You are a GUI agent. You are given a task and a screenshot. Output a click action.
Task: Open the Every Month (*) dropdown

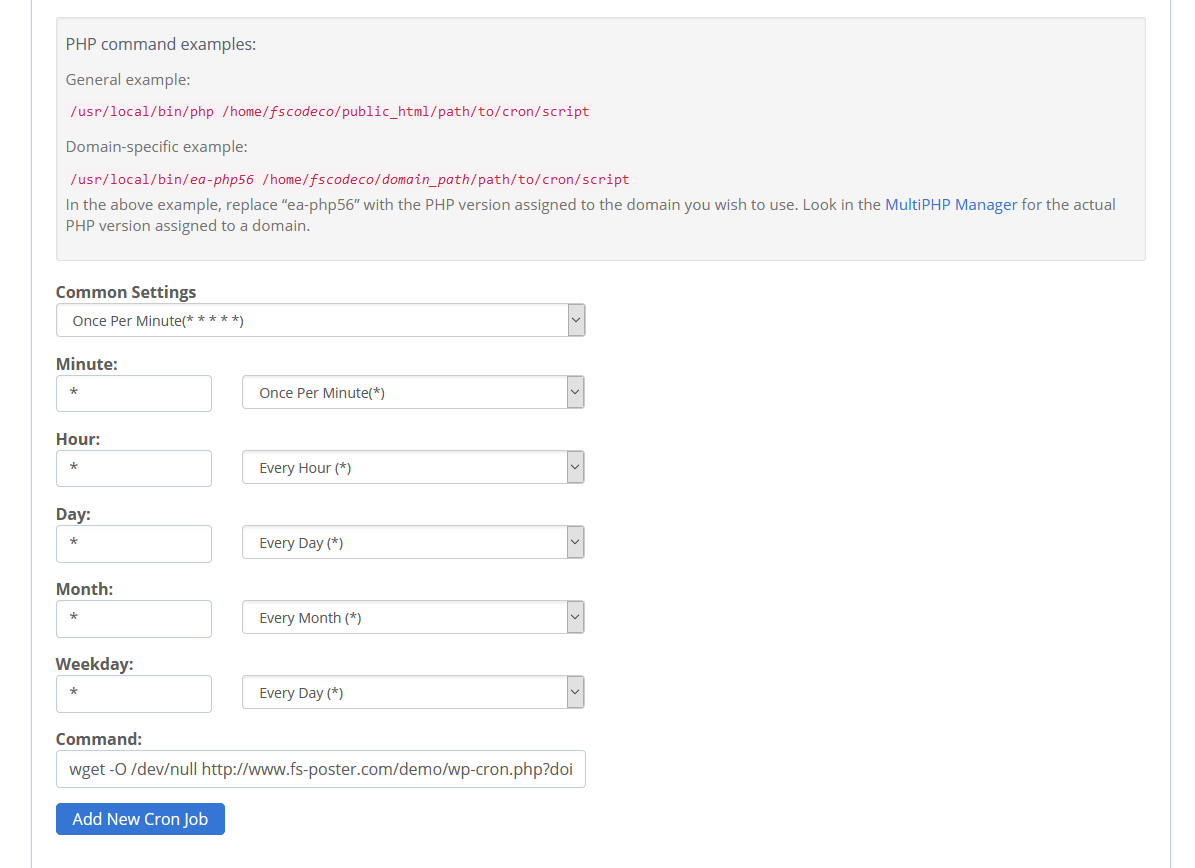(x=413, y=617)
